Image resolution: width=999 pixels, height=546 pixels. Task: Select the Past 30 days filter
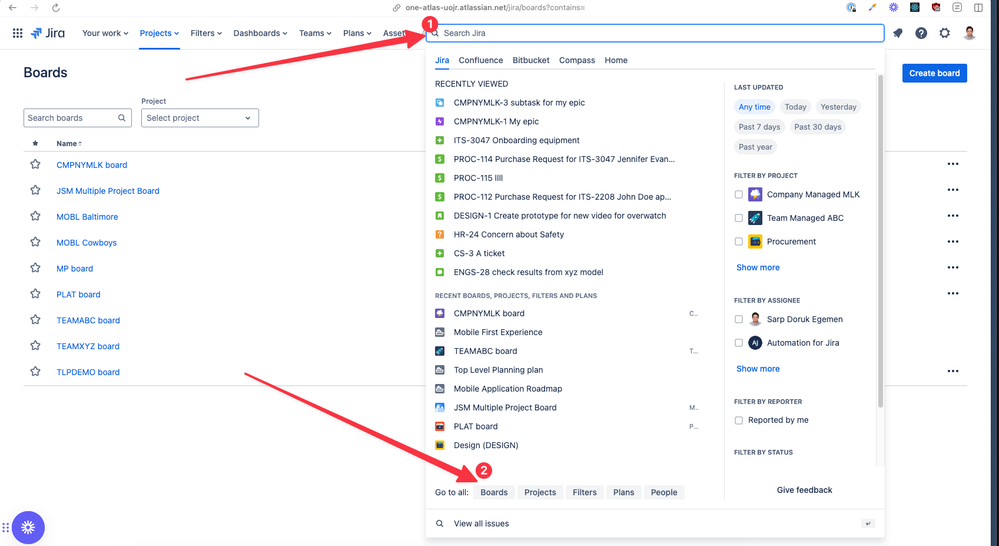(x=817, y=127)
